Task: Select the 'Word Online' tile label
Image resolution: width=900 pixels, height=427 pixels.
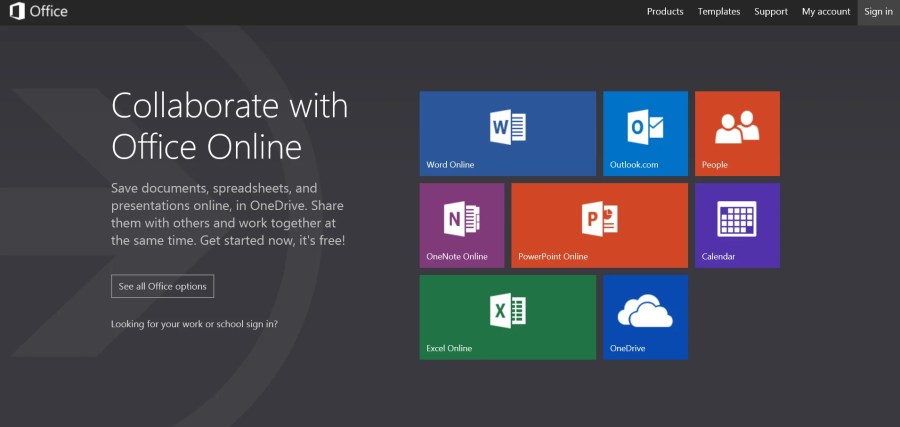Action: (x=450, y=165)
